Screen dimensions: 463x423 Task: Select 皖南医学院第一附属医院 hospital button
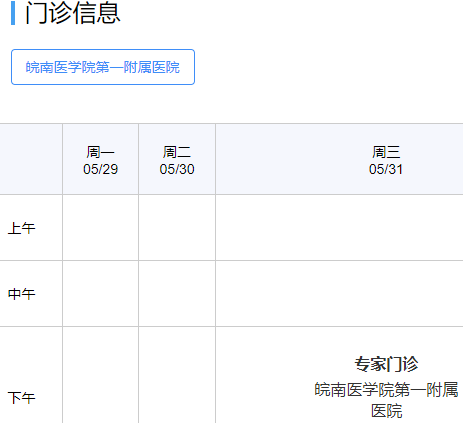(103, 67)
